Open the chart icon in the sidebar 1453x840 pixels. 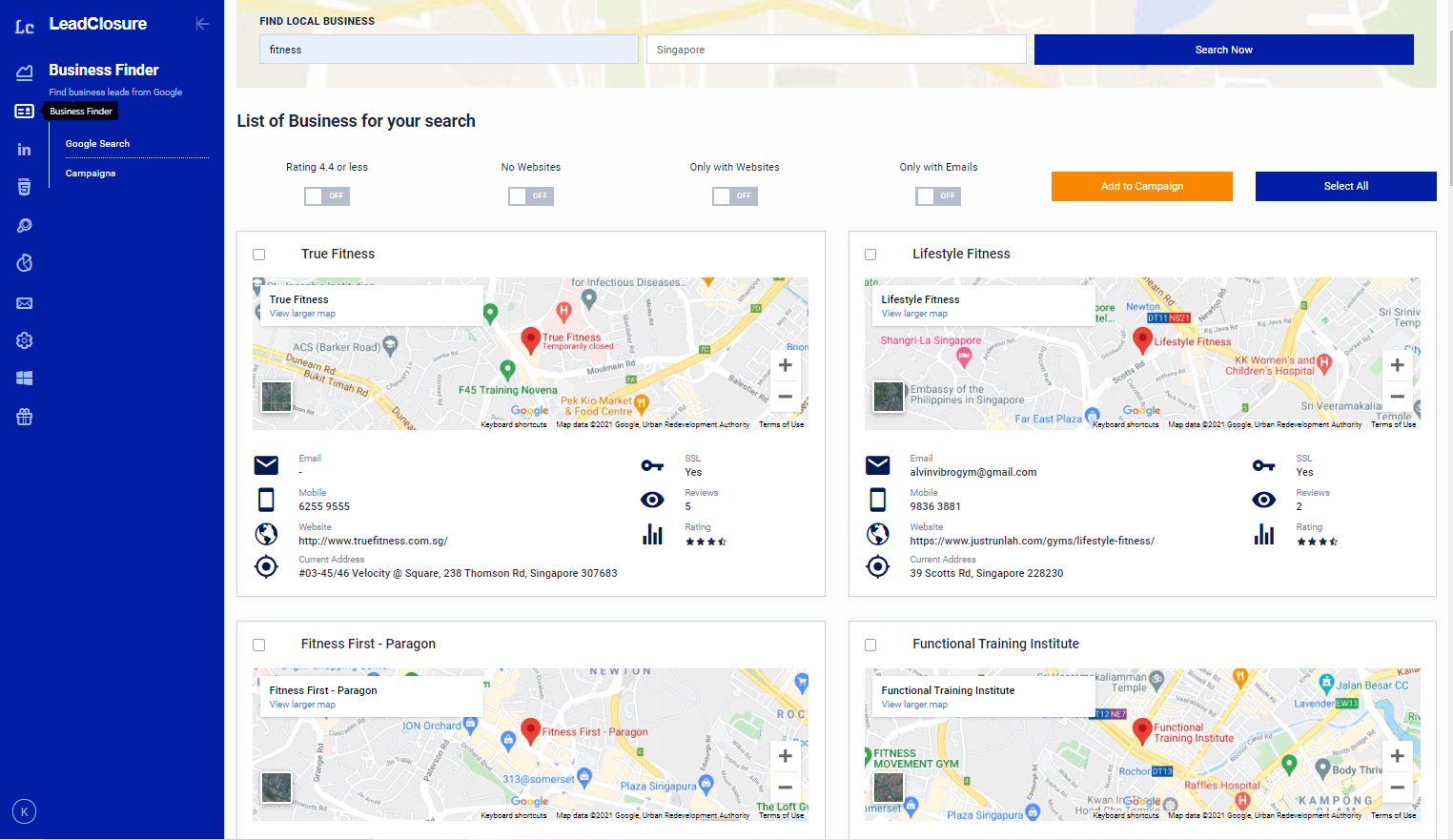coord(25,72)
